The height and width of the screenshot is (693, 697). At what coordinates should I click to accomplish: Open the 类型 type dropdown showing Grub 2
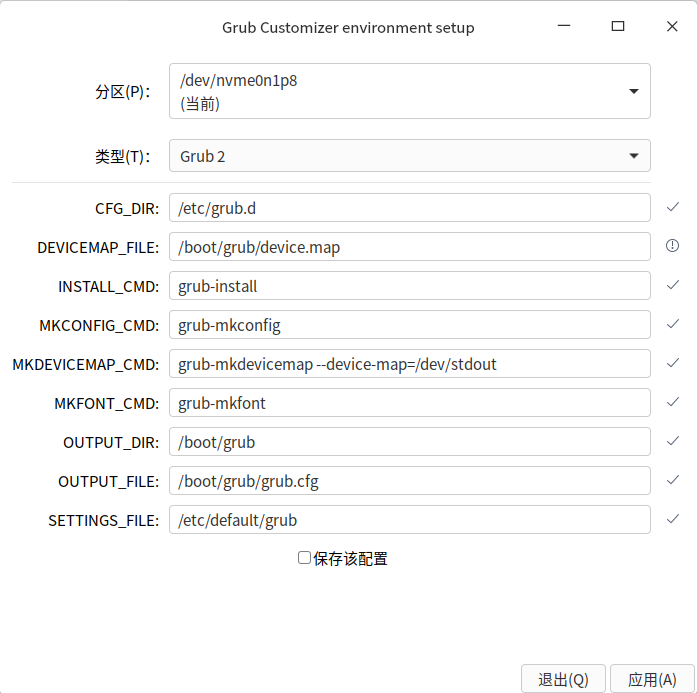point(409,156)
